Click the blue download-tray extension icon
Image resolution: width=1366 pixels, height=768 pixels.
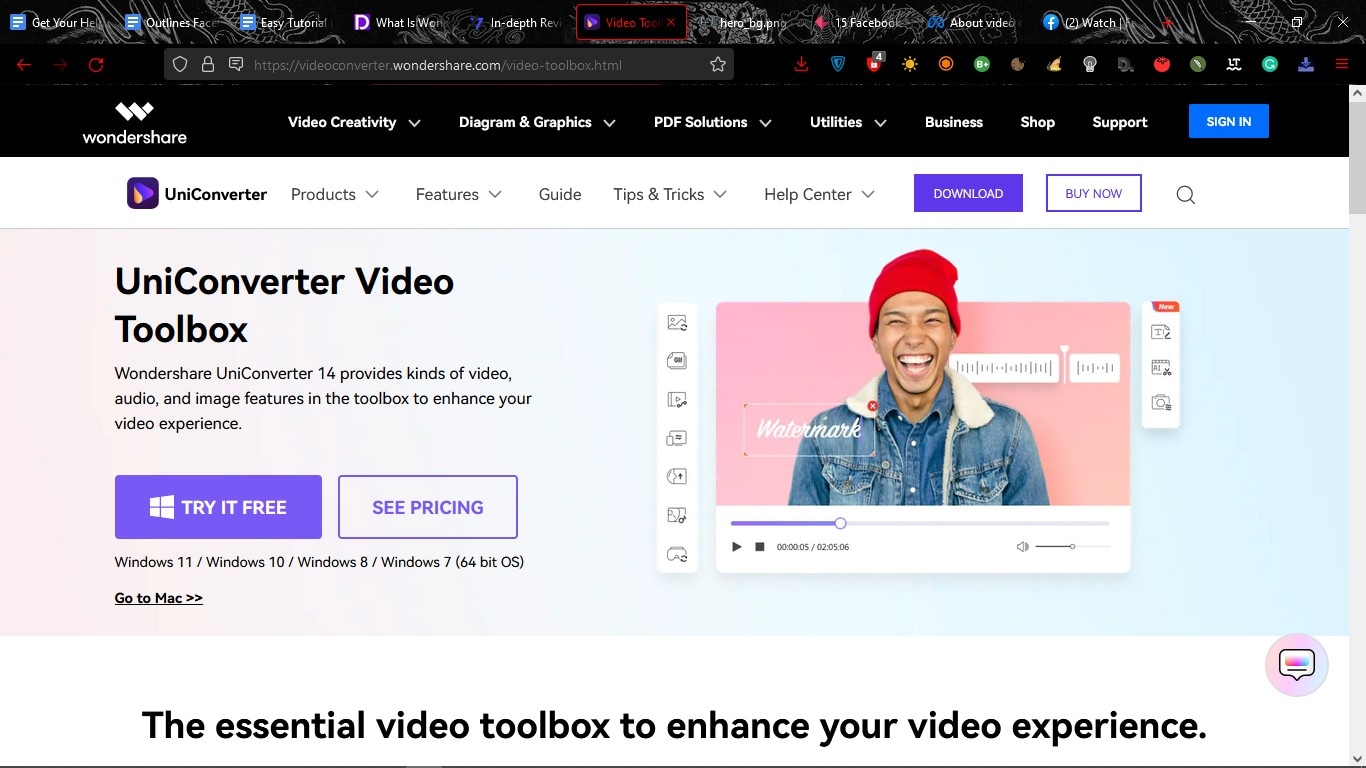pos(1306,65)
